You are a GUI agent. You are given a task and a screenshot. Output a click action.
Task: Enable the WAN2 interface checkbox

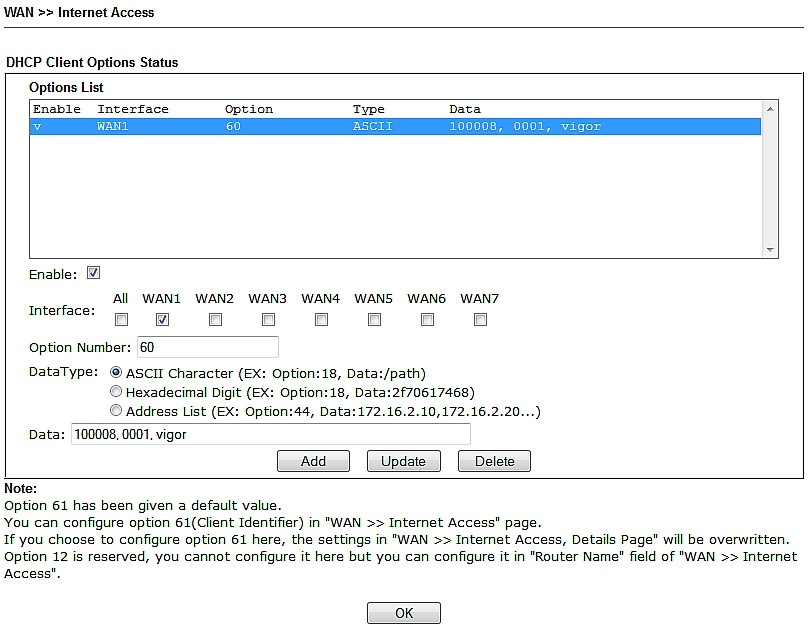click(x=215, y=319)
